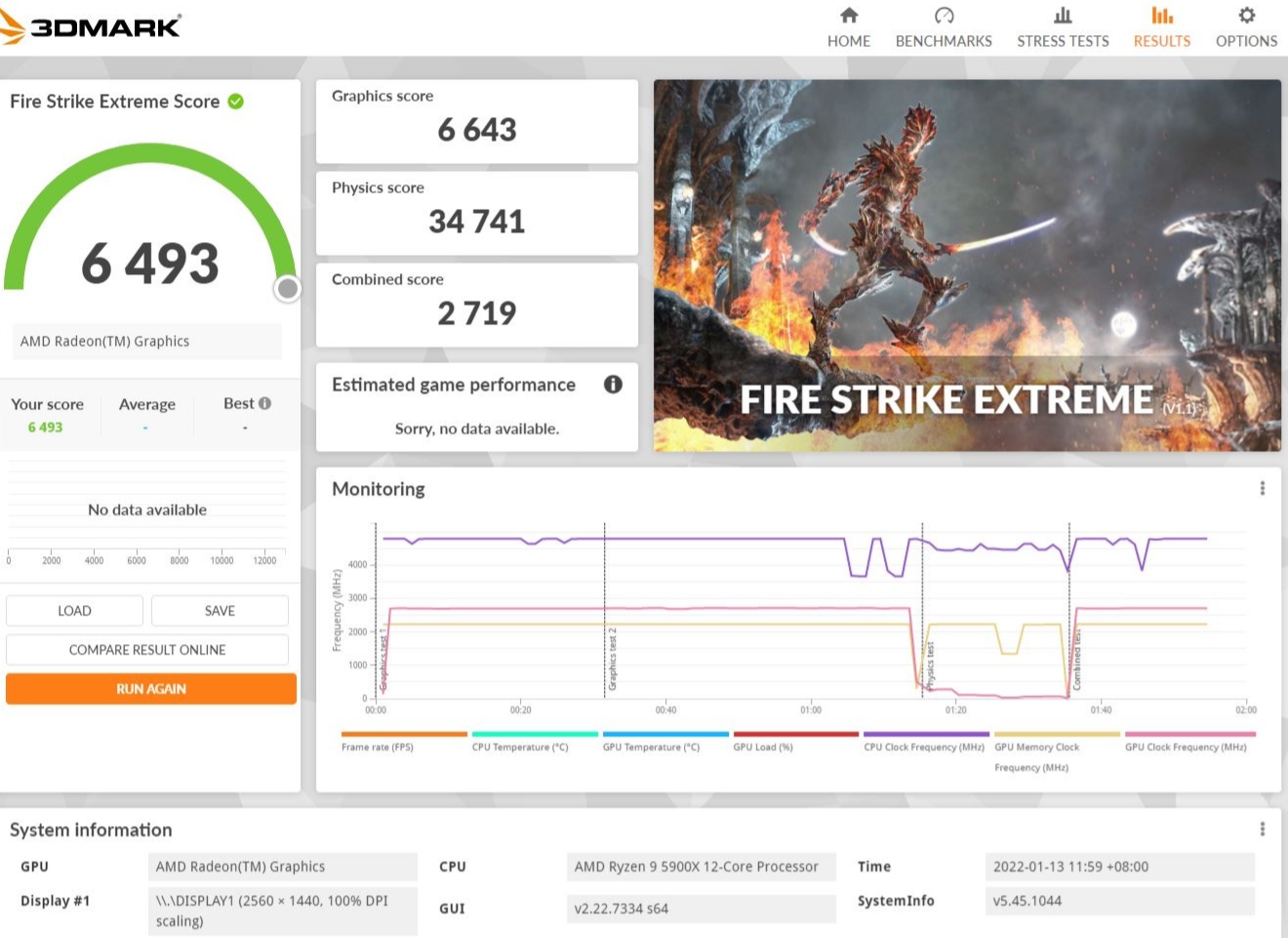Click the main 6 493 score in gauge

150,264
